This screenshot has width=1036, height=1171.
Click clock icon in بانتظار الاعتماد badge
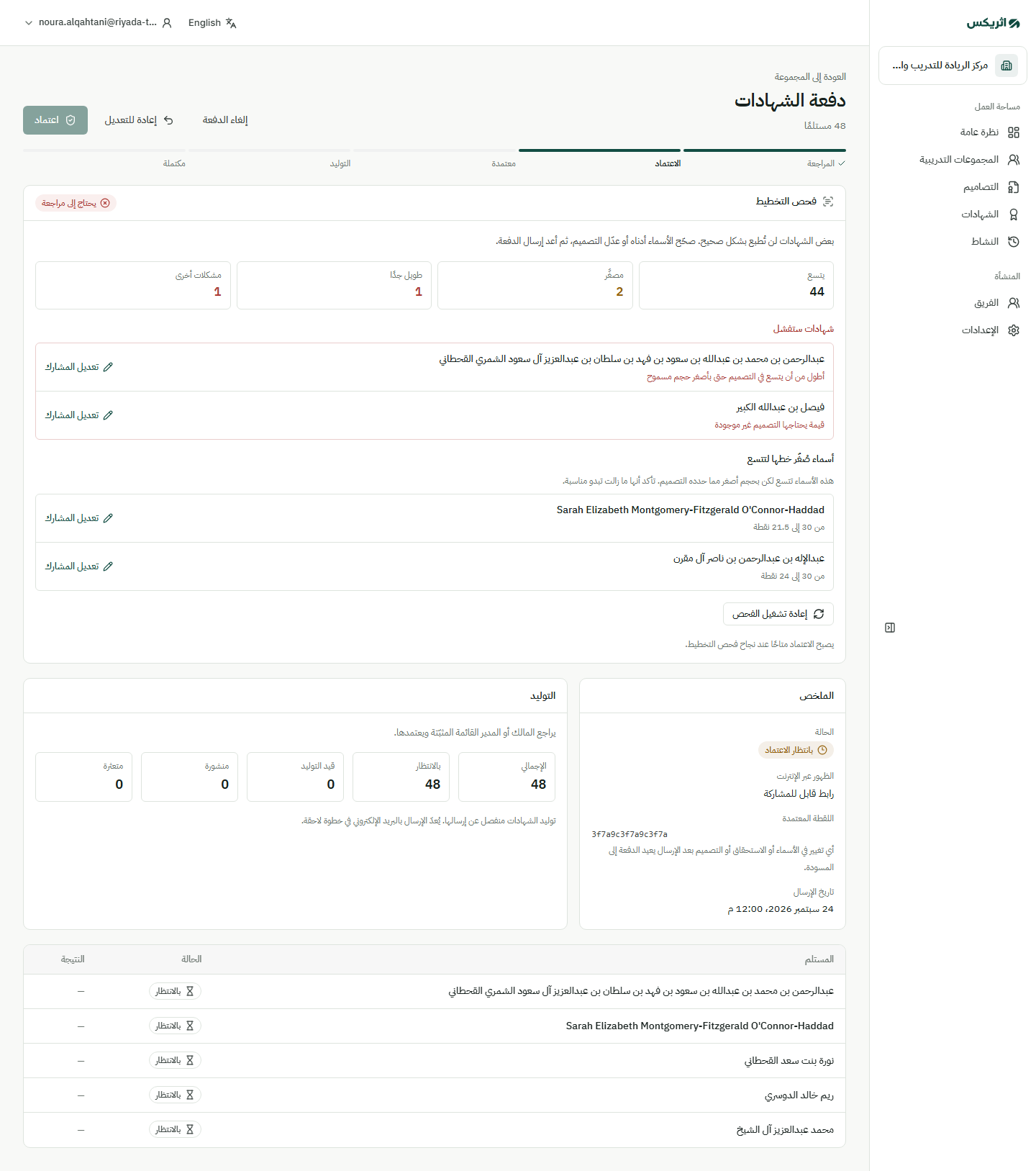click(822, 750)
